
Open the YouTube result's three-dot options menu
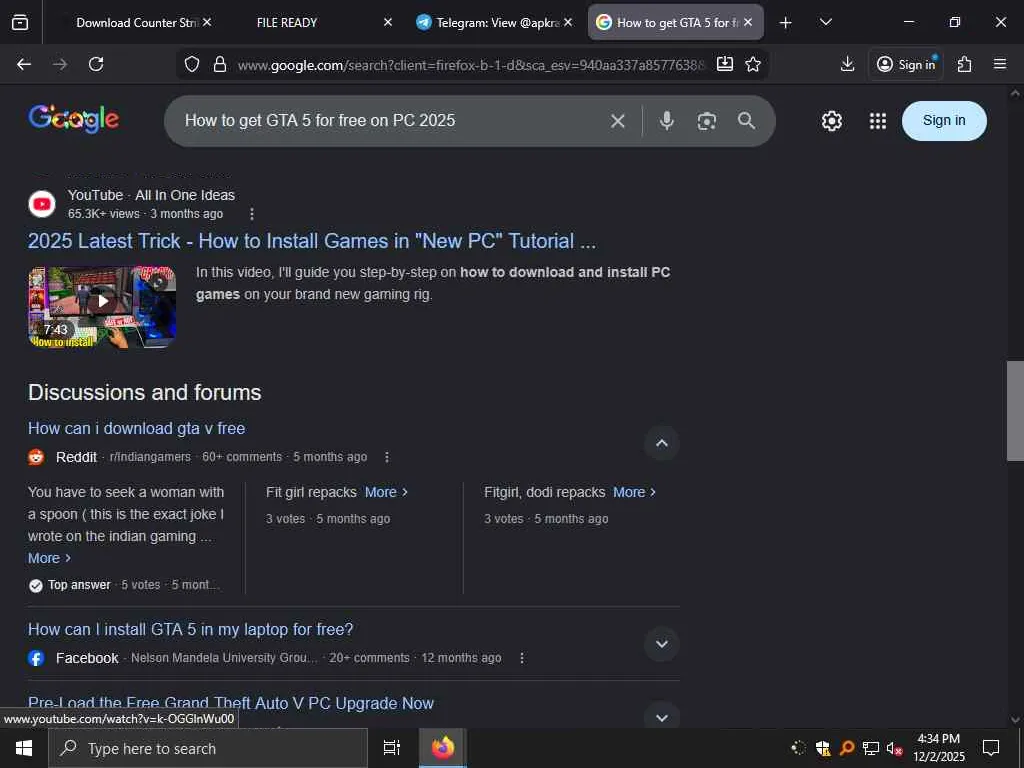click(x=251, y=214)
